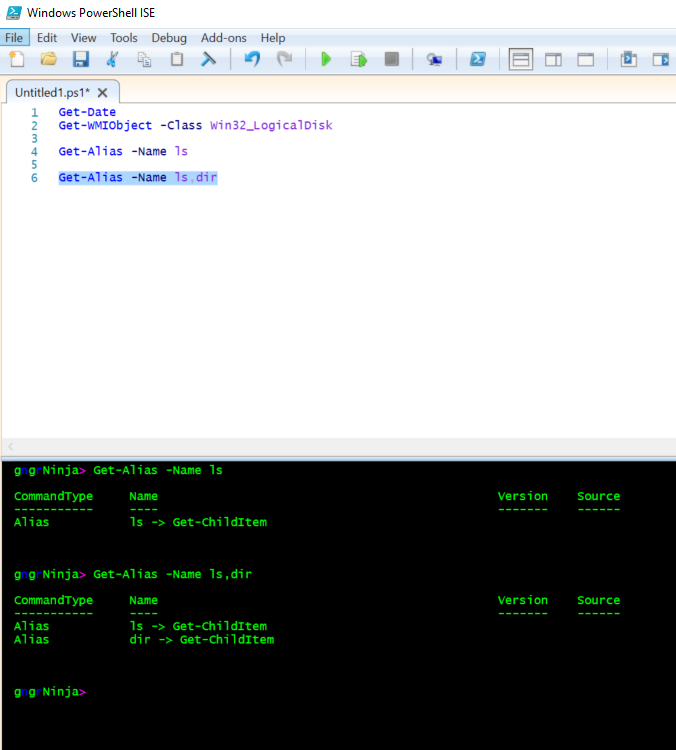Start PowerShell in a separate window
Image resolution: width=676 pixels, height=750 pixels.
pos(478,60)
